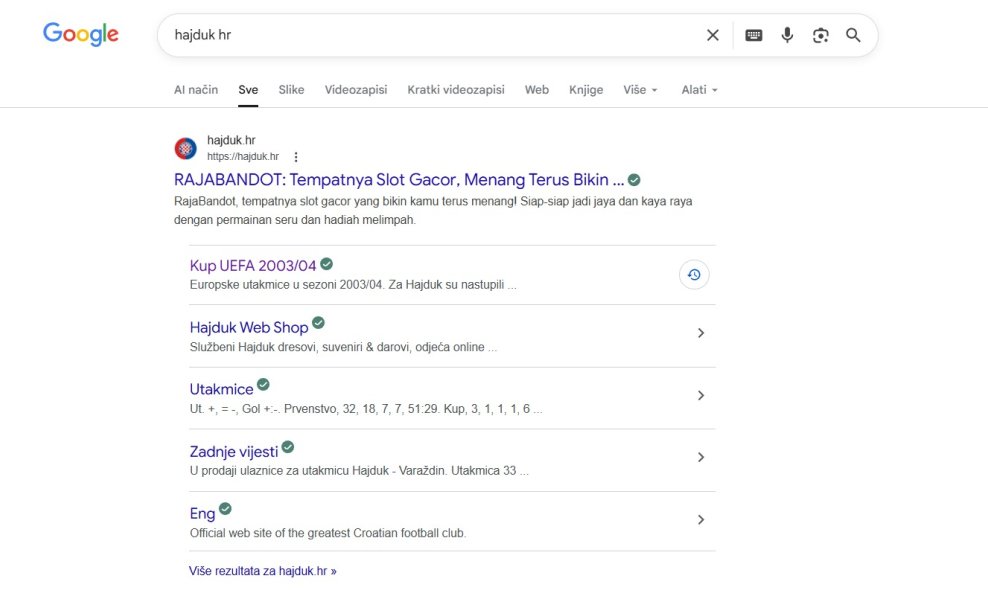Viewport: 988px width, 593px height.
Task: Click snippet text starting 'RajaBandot, tempatnya slot gacor'
Action: pos(433,210)
